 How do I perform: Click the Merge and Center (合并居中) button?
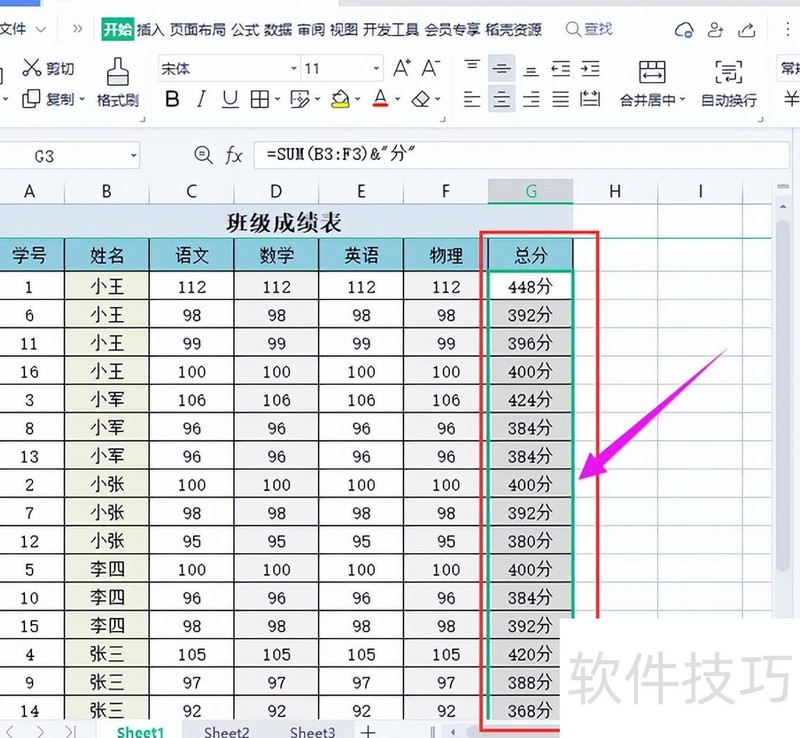(652, 82)
